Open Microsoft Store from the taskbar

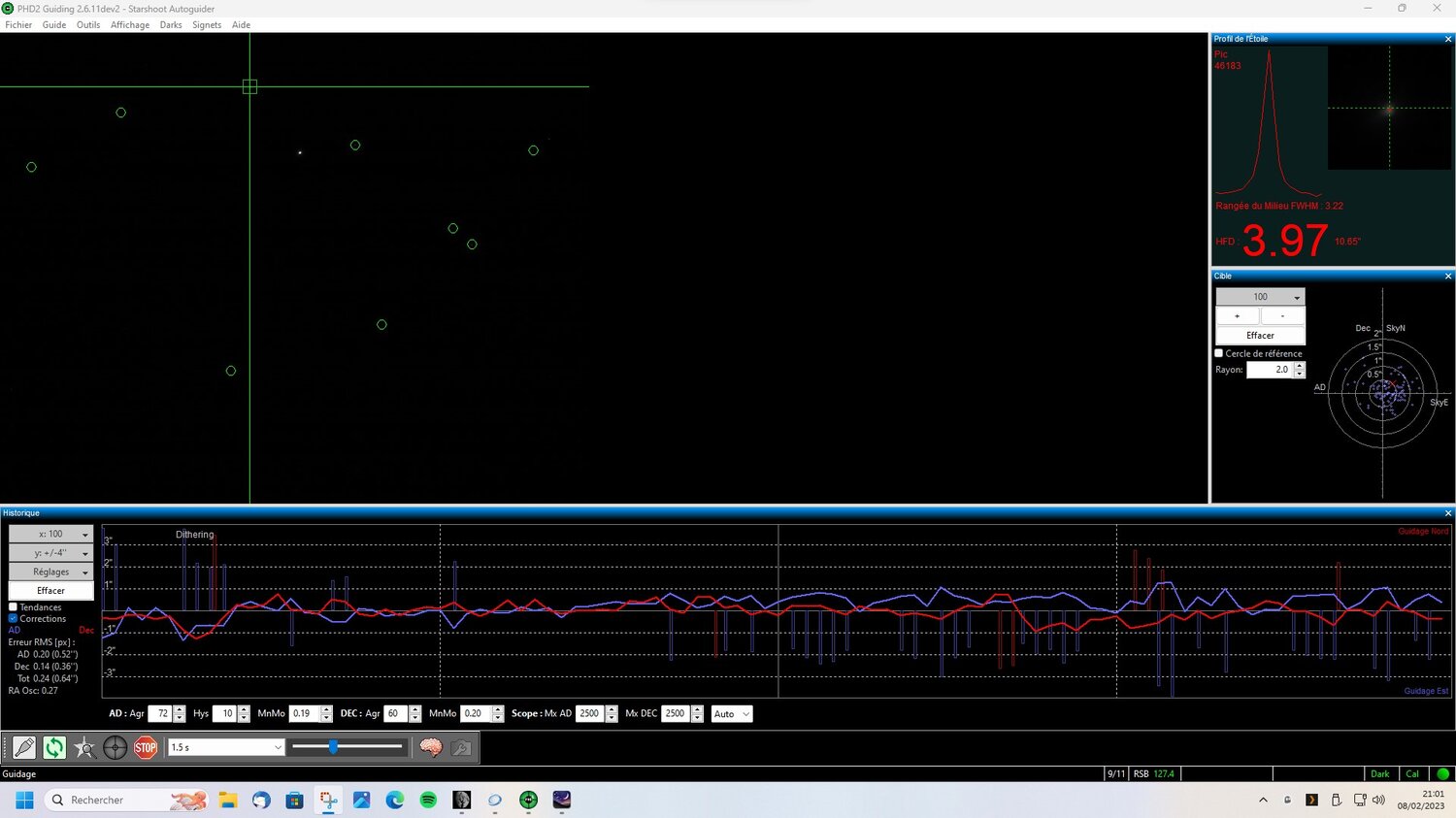295,800
